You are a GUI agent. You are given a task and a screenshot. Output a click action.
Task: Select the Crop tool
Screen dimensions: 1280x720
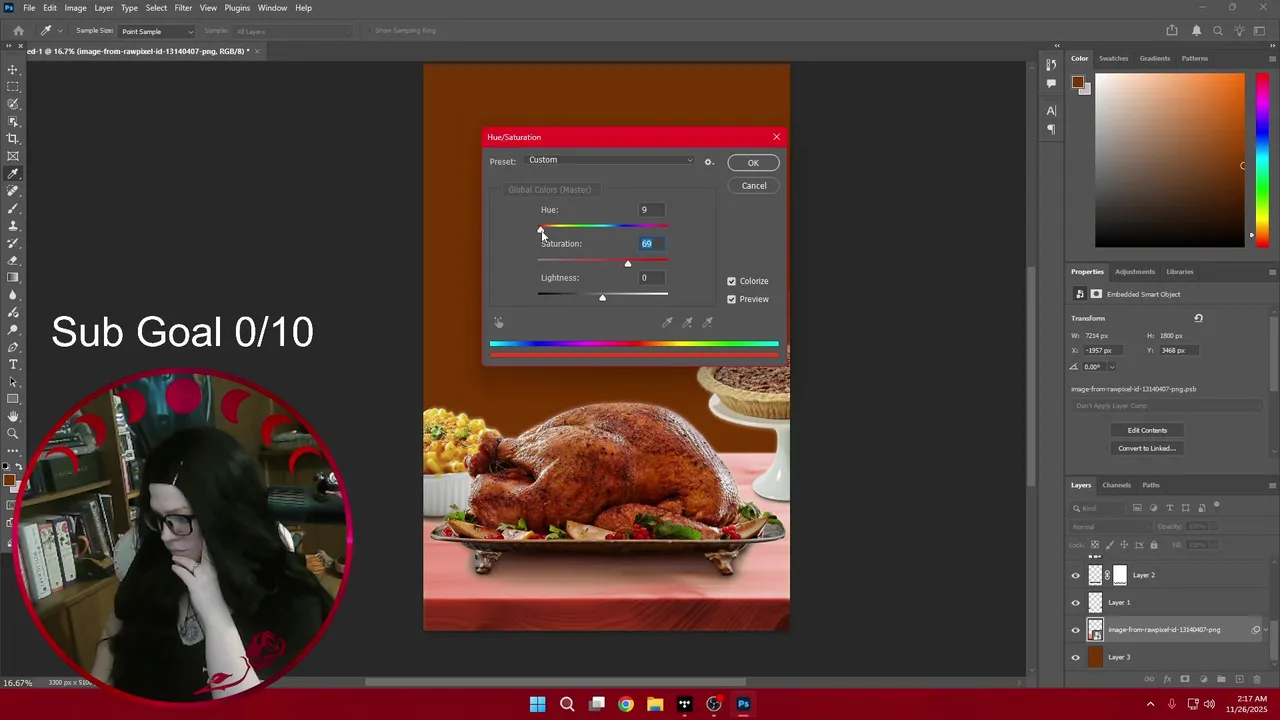tap(13, 139)
